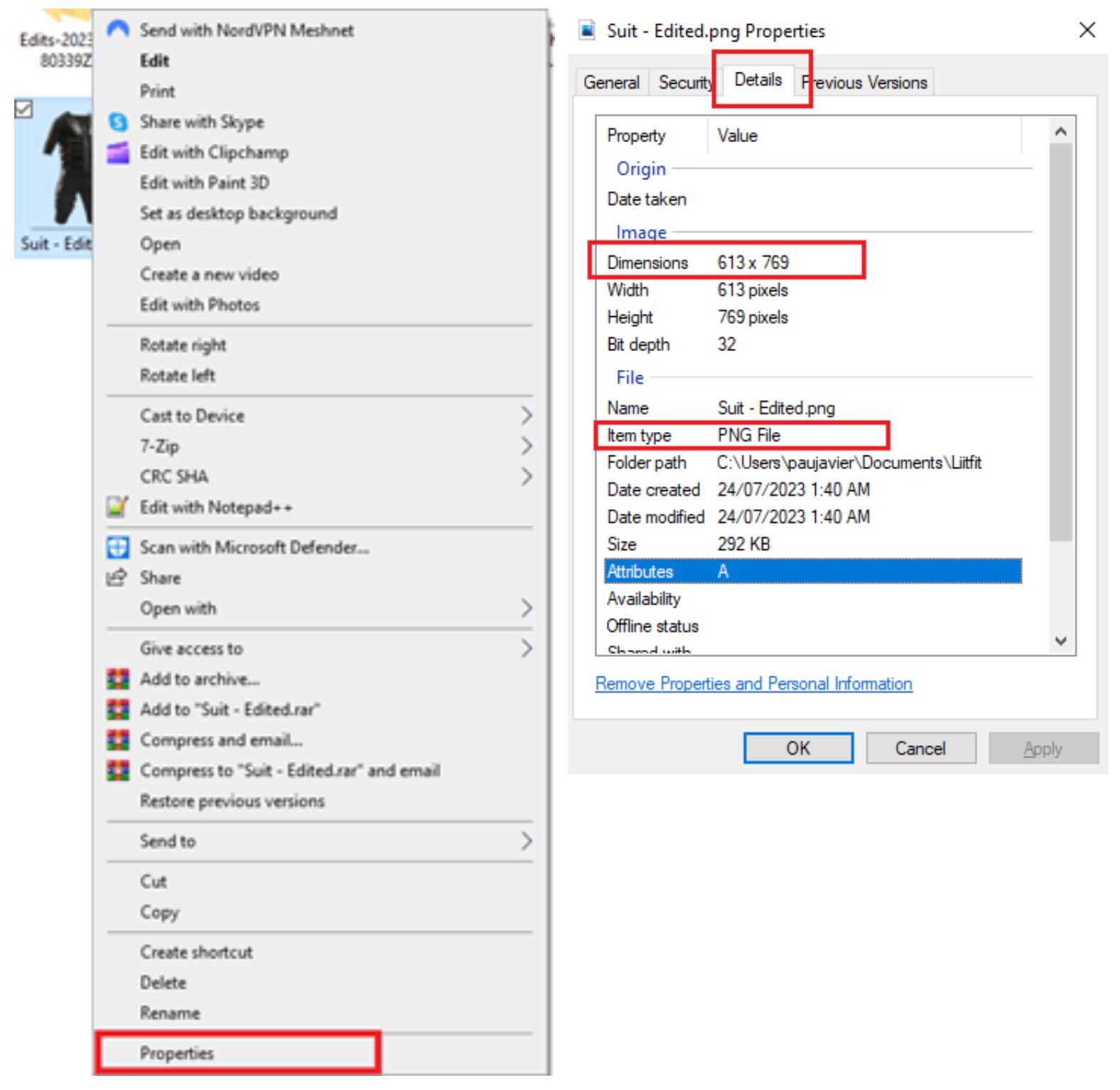Click the Skype icon in context menu
Viewport: 1120px width, 1090px height.
(118, 122)
